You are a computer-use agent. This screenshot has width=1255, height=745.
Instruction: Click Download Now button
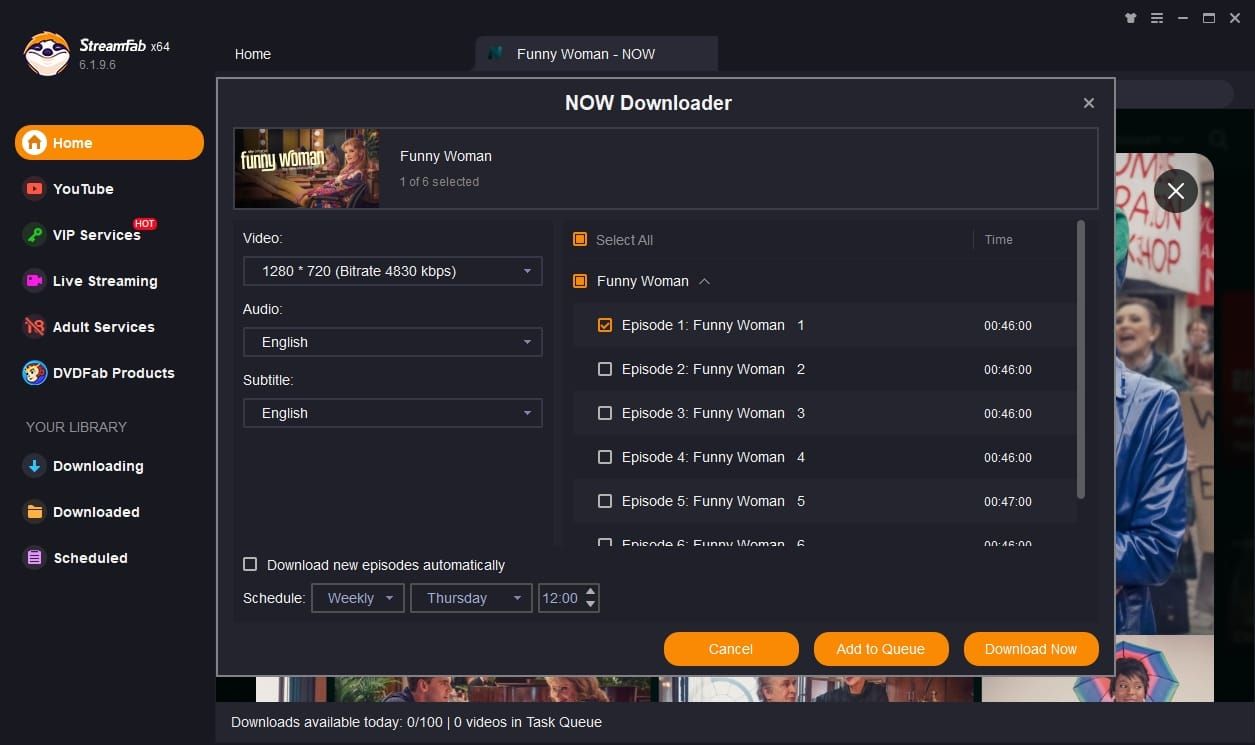[x=1031, y=649]
